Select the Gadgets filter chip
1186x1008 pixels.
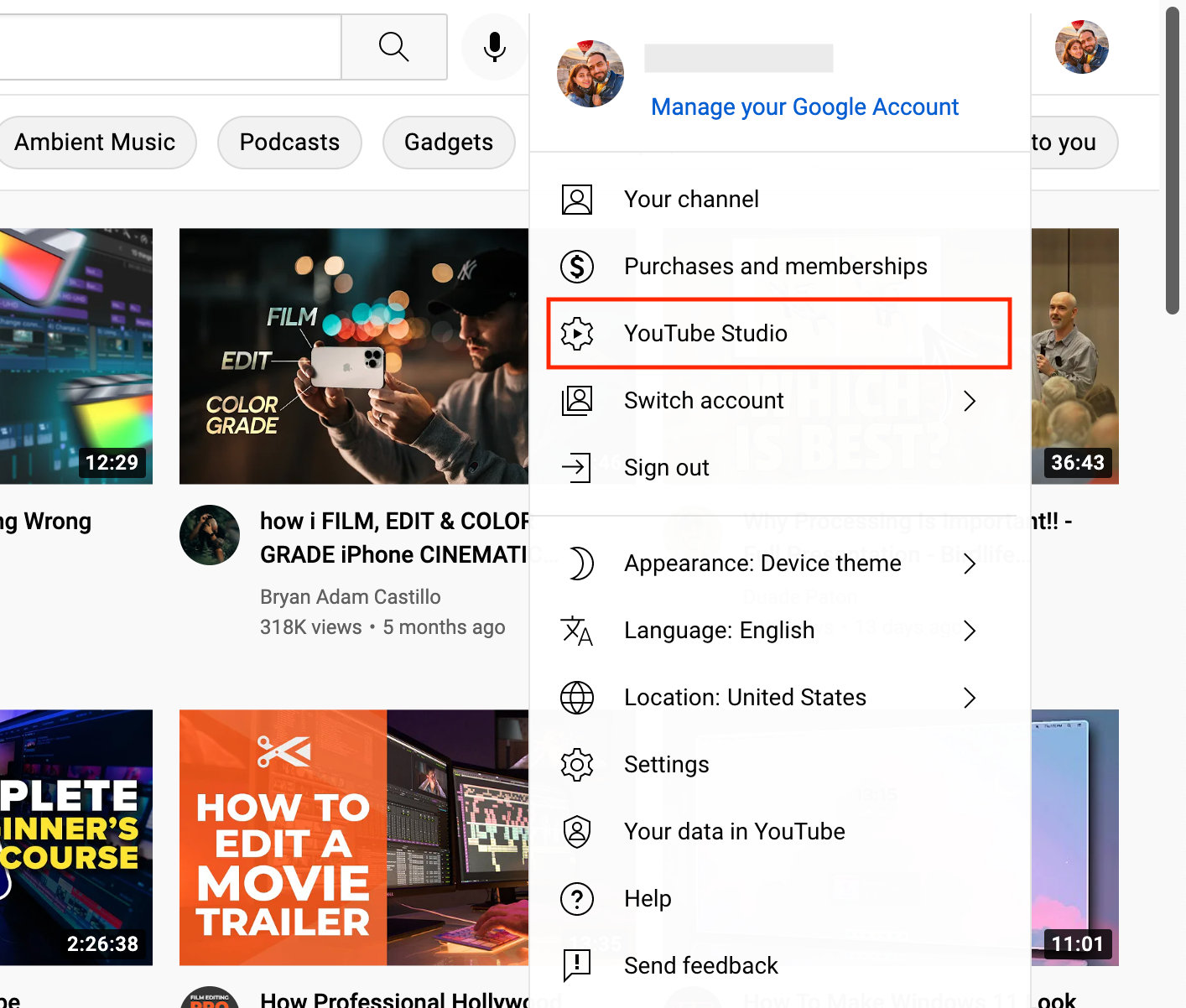click(449, 143)
